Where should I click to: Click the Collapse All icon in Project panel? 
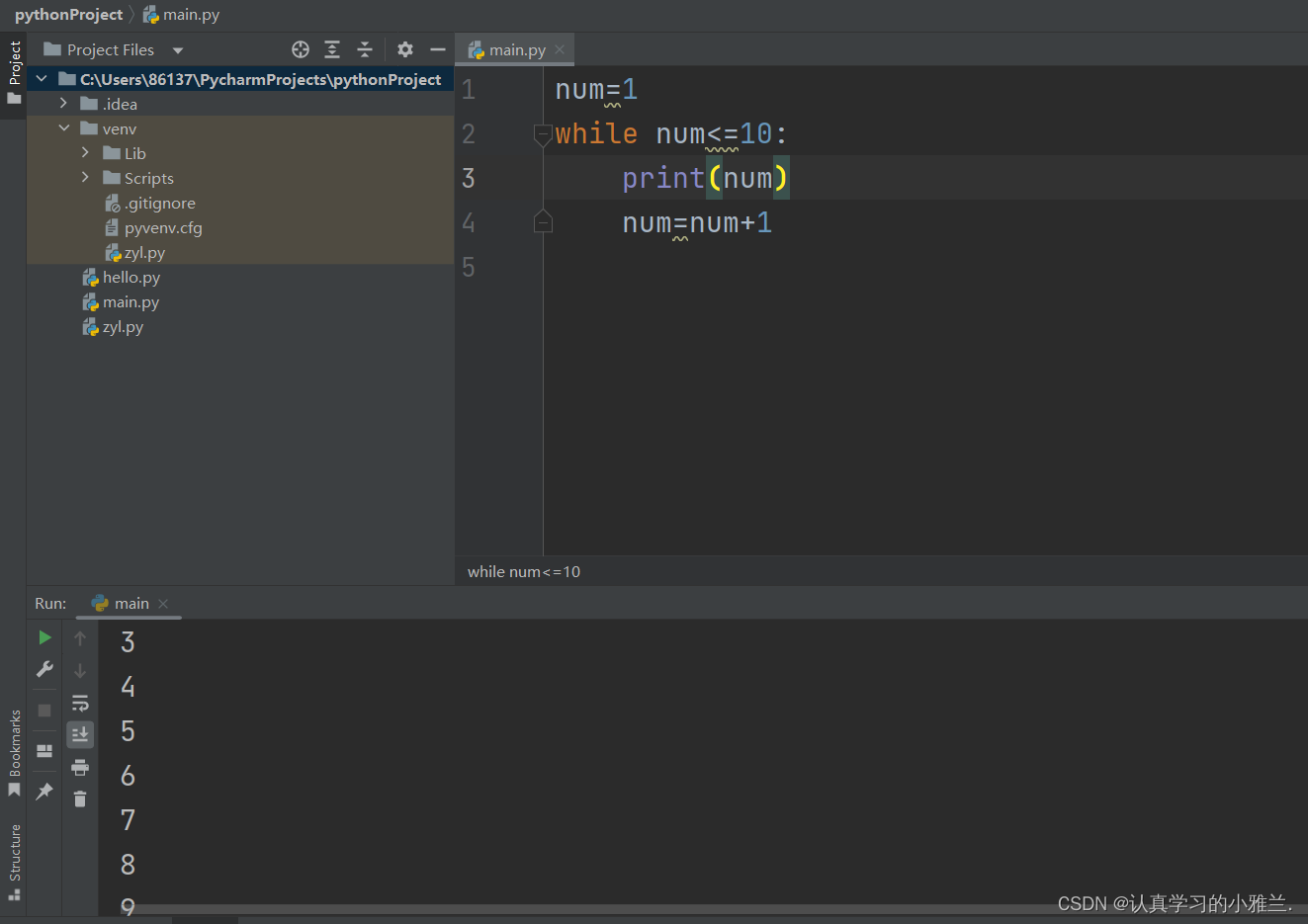365,49
